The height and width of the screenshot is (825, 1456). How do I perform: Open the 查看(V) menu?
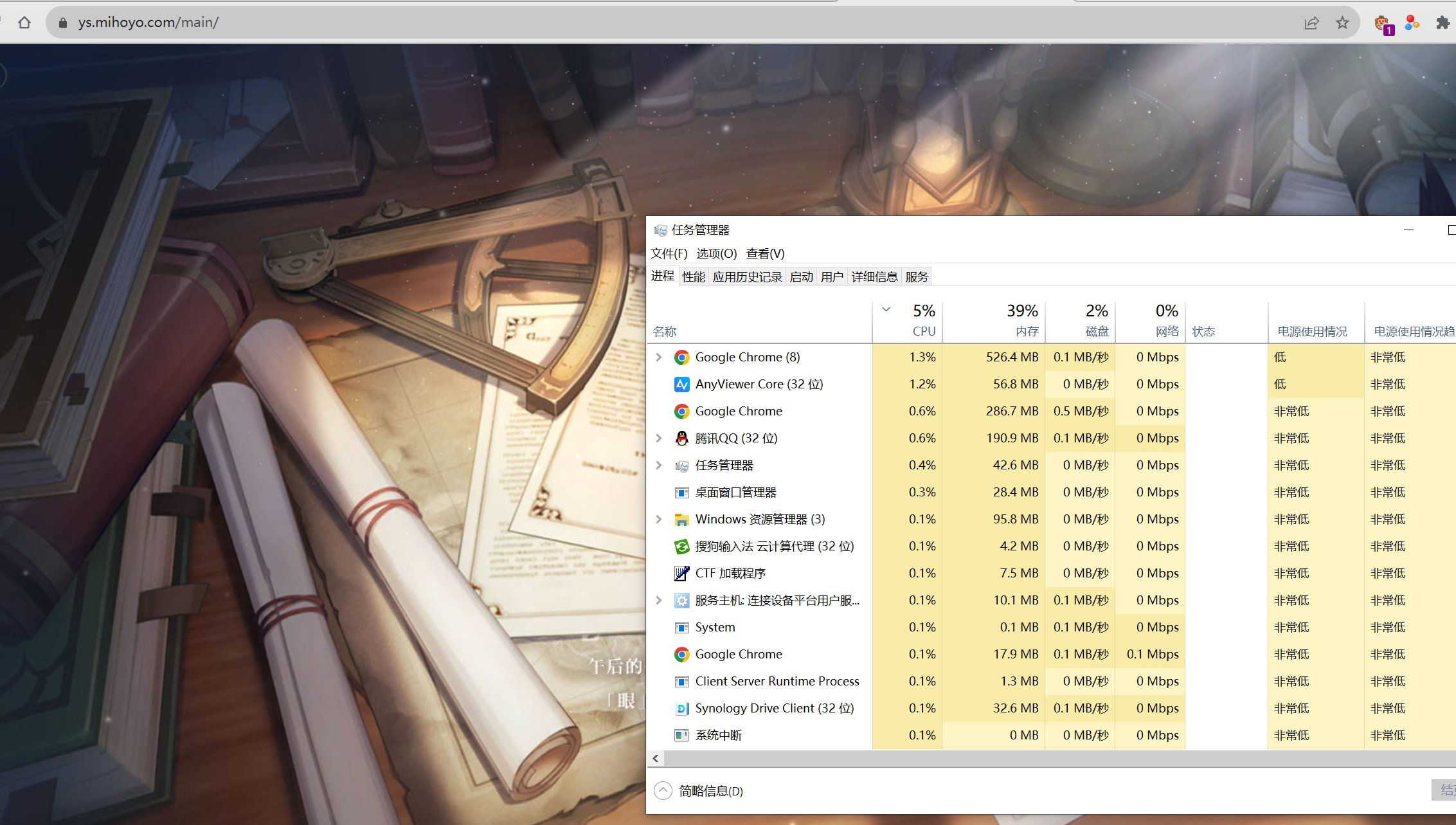pos(765,254)
